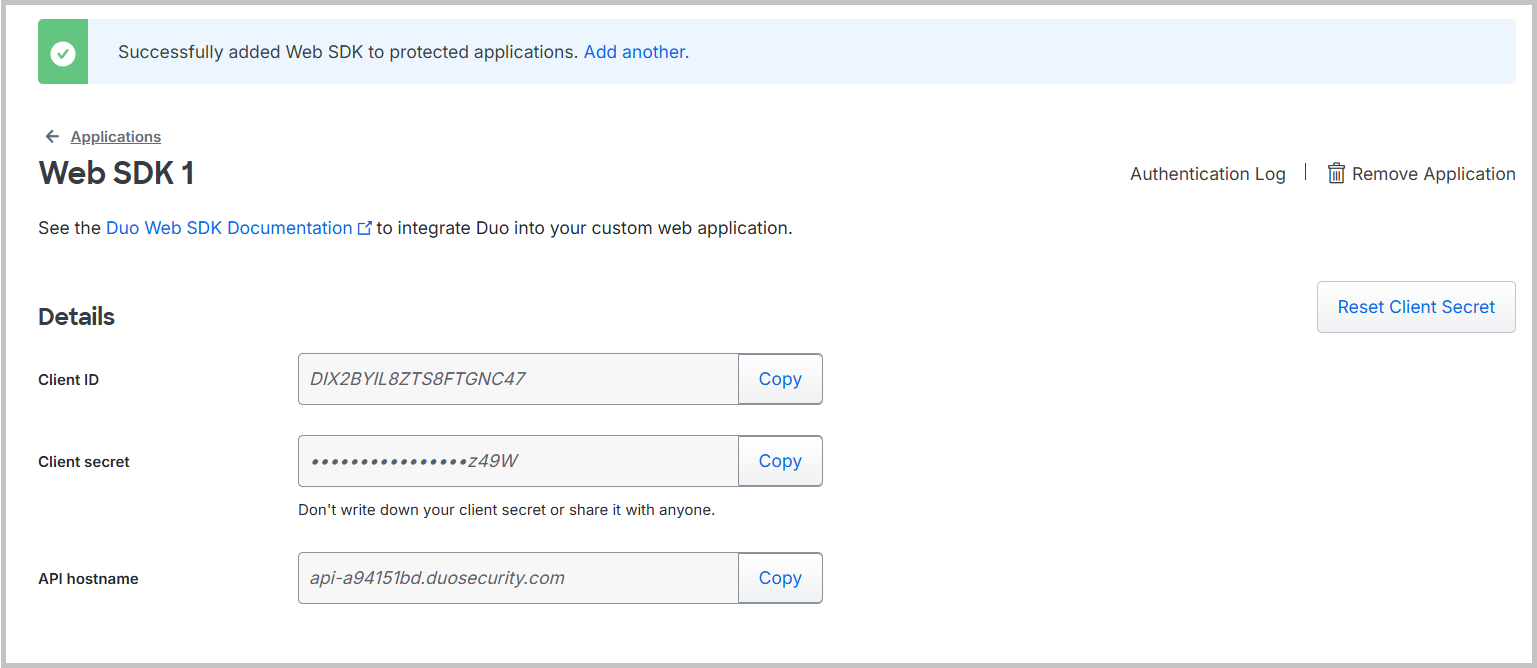Open the Authentication Log
This screenshot has height=668, width=1537.
pyautogui.click(x=1207, y=174)
